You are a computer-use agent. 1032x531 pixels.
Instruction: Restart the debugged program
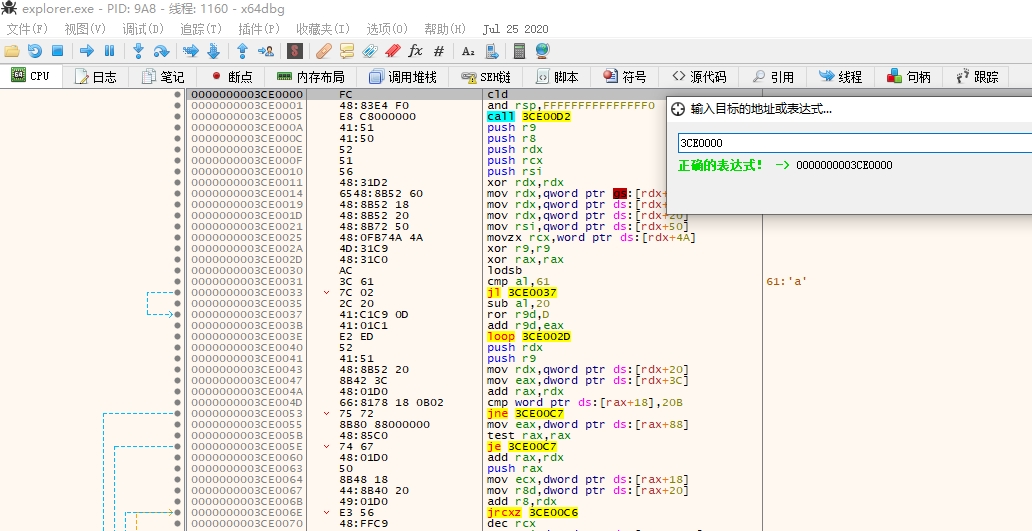tap(35, 50)
